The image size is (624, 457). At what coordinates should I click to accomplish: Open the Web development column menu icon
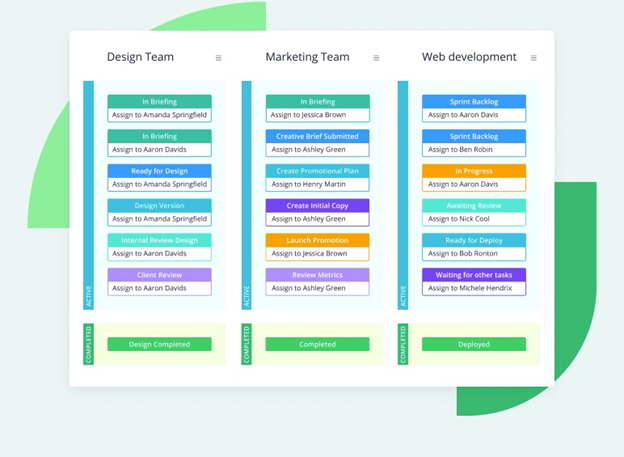[534, 58]
